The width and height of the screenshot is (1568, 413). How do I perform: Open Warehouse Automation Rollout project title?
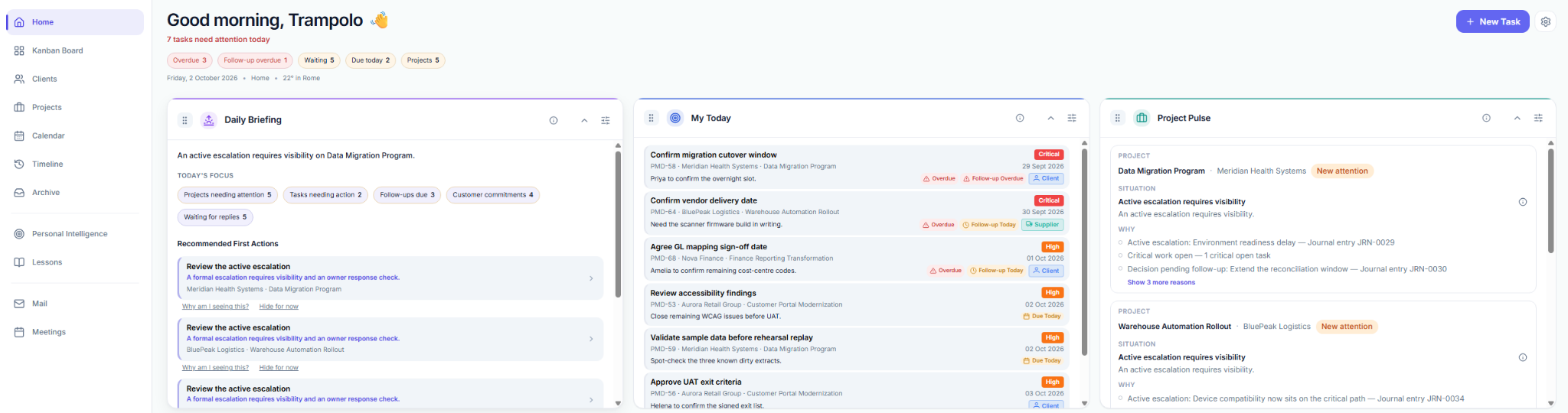[x=1174, y=327]
